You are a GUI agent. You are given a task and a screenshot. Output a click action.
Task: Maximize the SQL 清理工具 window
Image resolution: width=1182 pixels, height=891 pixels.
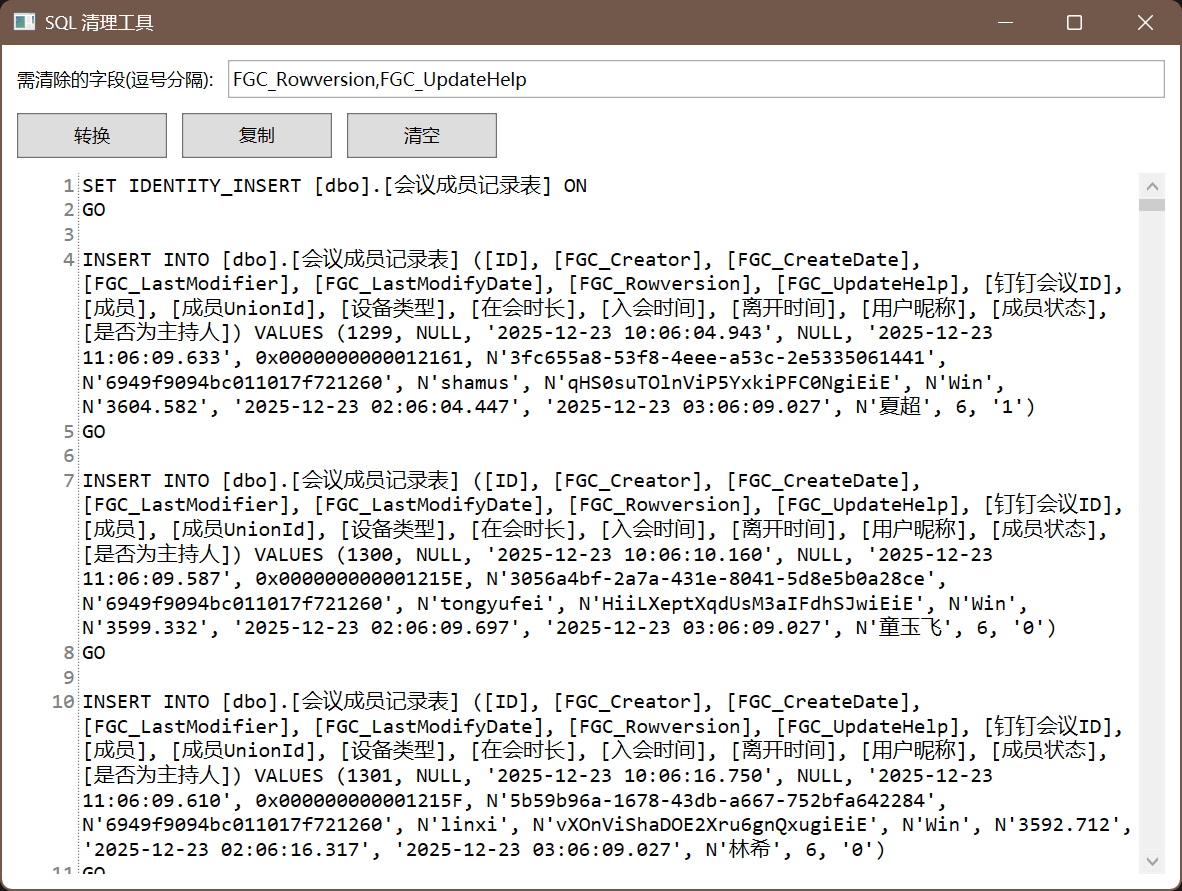(x=1074, y=22)
